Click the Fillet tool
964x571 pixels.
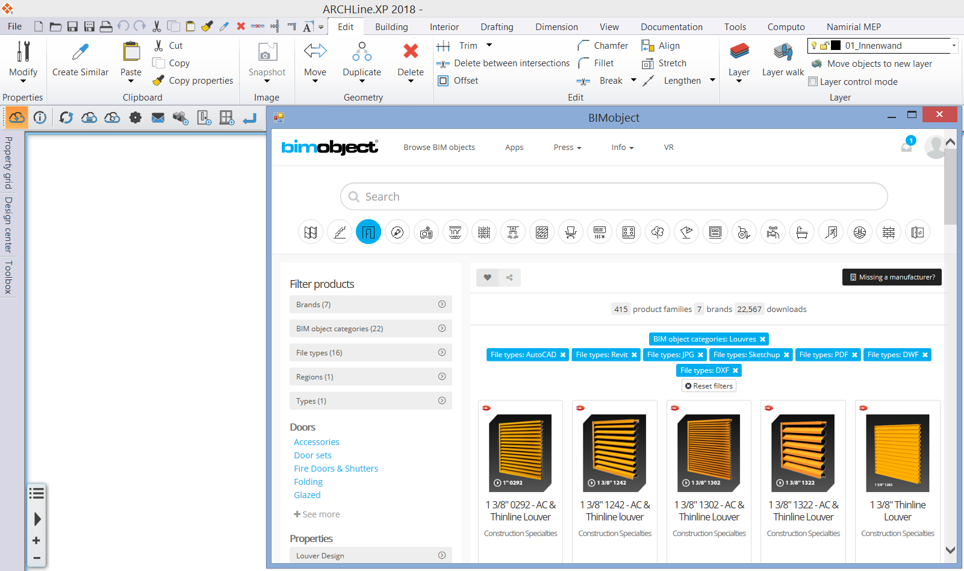596,63
